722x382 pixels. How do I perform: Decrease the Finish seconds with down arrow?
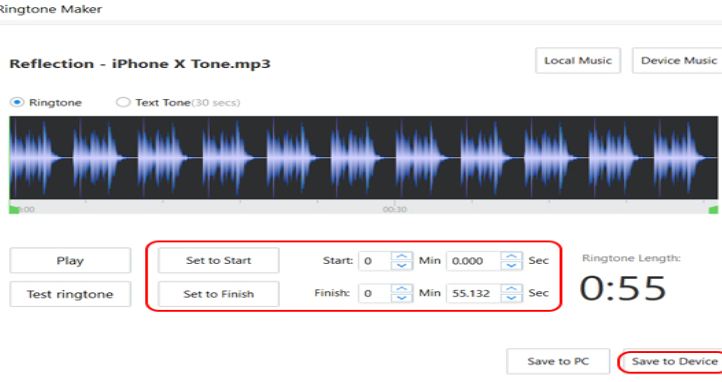pyautogui.click(x=511, y=298)
